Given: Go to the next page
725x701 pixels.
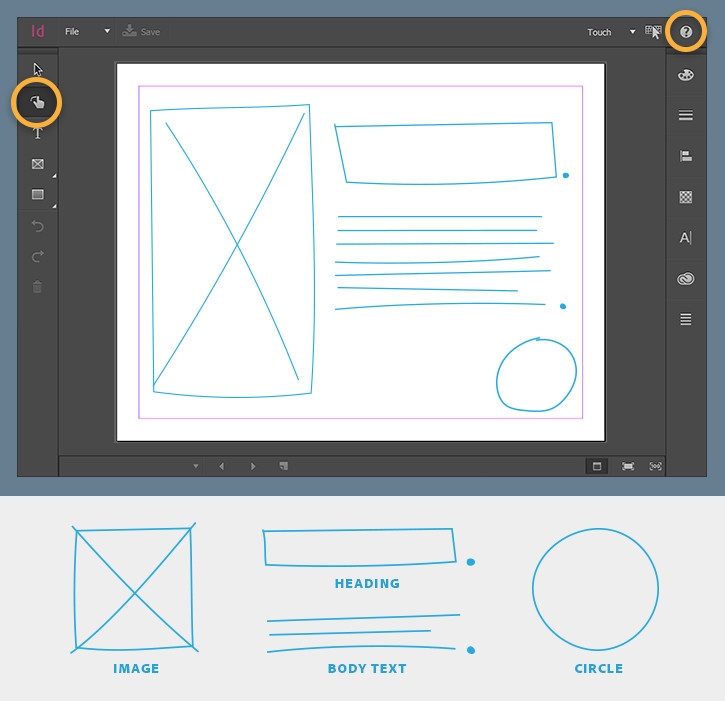Looking at the screenshot, I should coord(253,466).
